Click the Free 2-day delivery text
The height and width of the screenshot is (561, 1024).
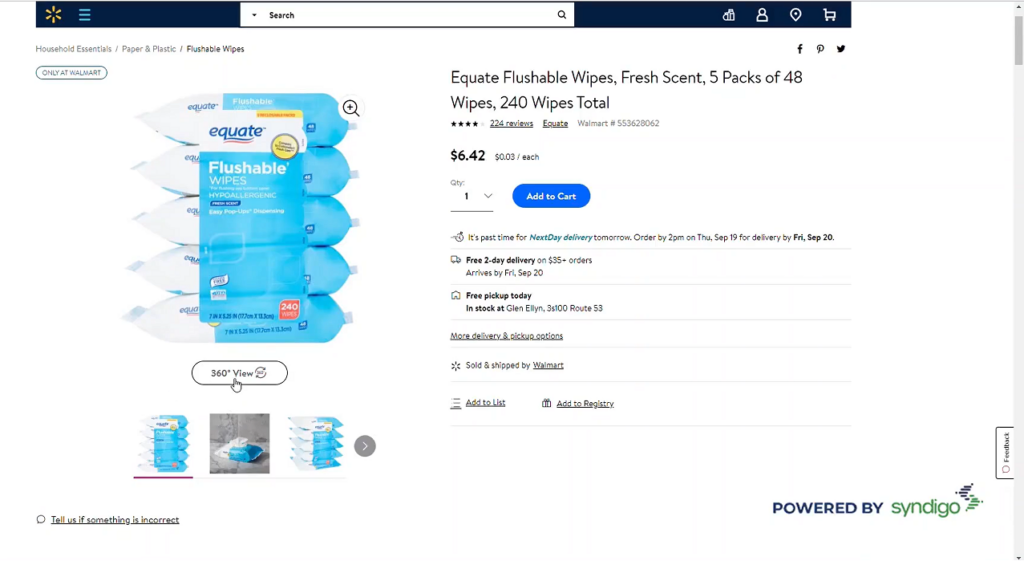pos(500,260)
